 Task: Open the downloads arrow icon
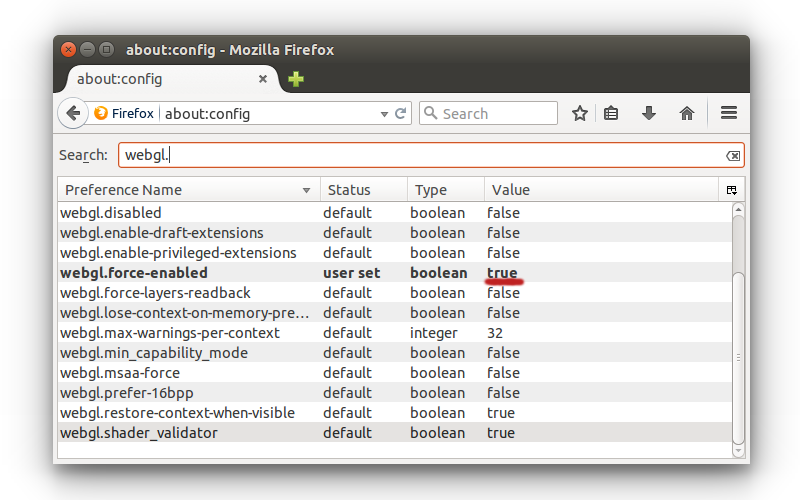[649, 113]
